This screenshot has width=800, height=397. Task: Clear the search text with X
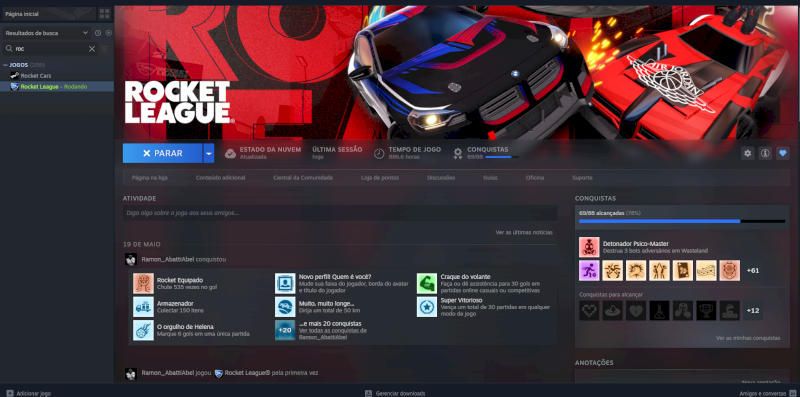click(92, 49)
